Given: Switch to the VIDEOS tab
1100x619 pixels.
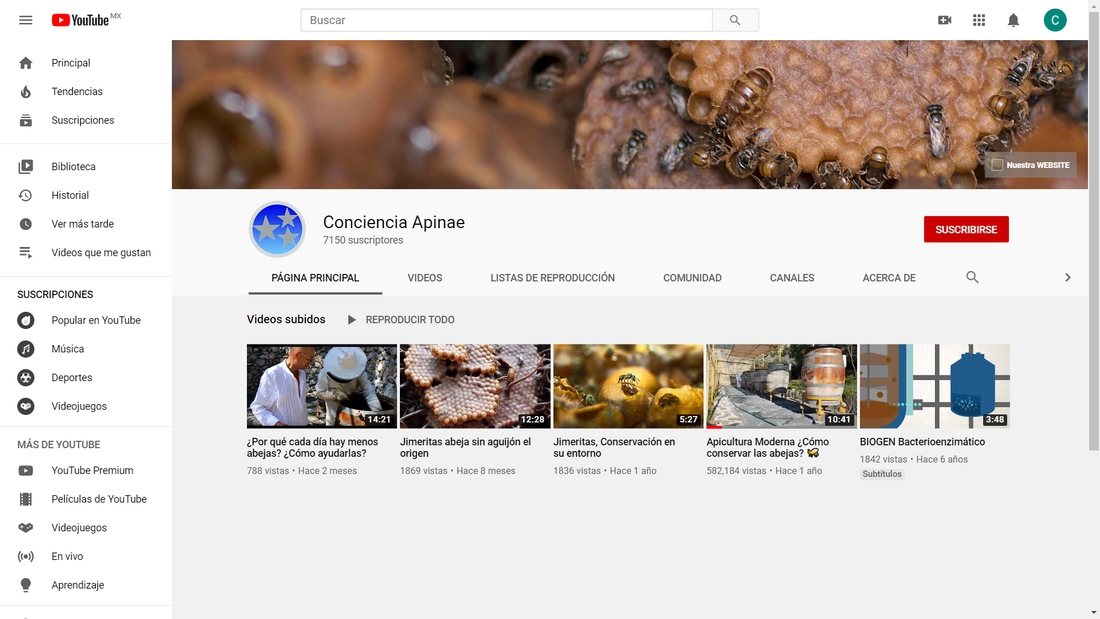Looking at the screenshot, I should tap(425, 278).
